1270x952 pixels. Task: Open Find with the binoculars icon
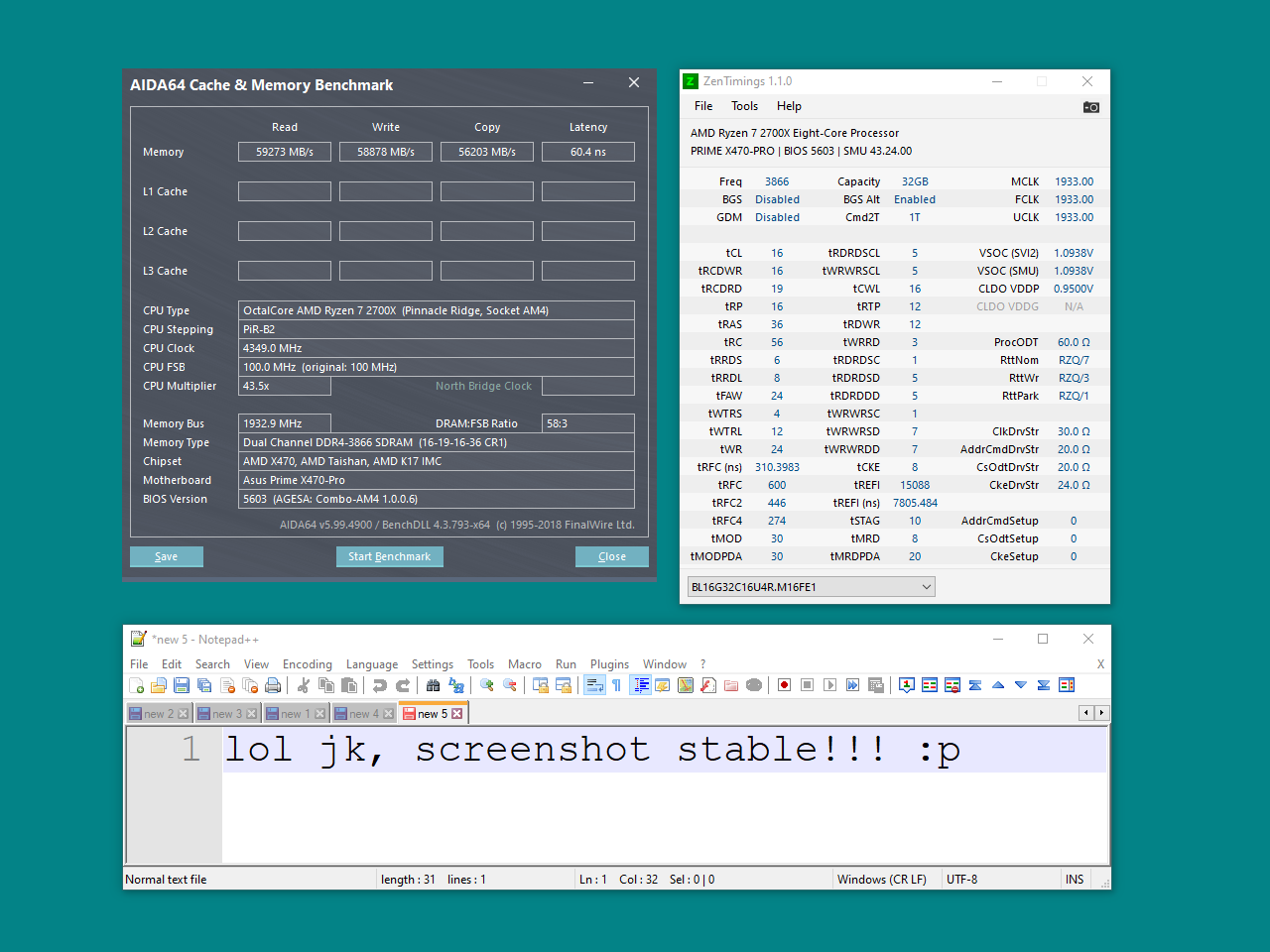coord(433,685)
